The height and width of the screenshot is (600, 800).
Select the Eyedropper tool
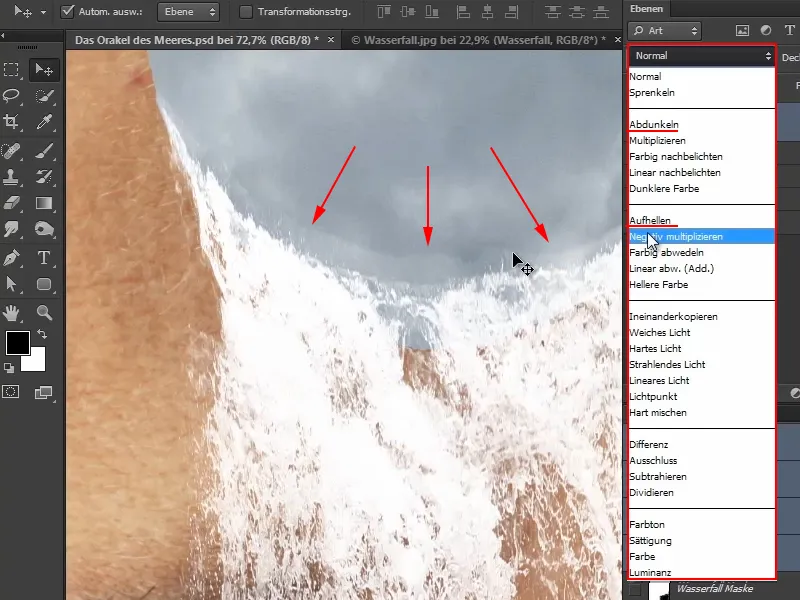pyautogui.click(x=44, y=122)
